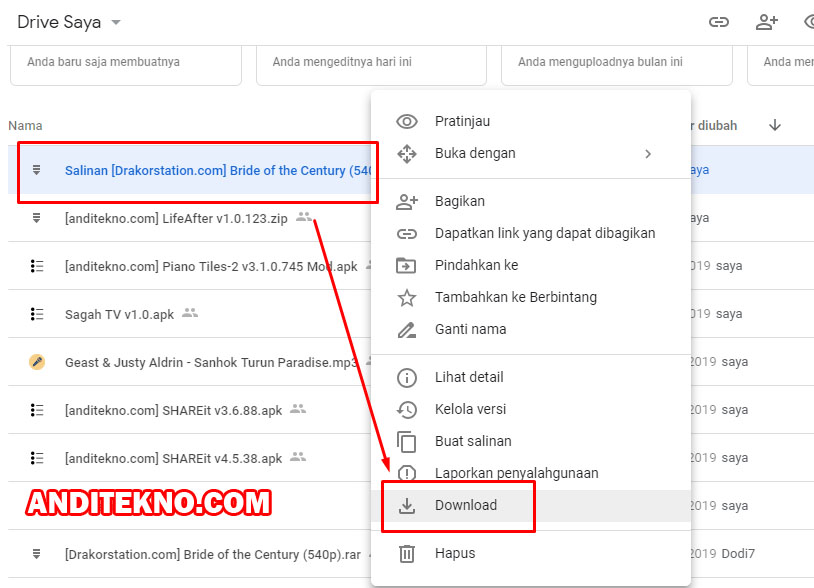This screenshot has width=814, height=588.
Task: Click the trash icon beside Hapus
Action: (x=407, y=553)
